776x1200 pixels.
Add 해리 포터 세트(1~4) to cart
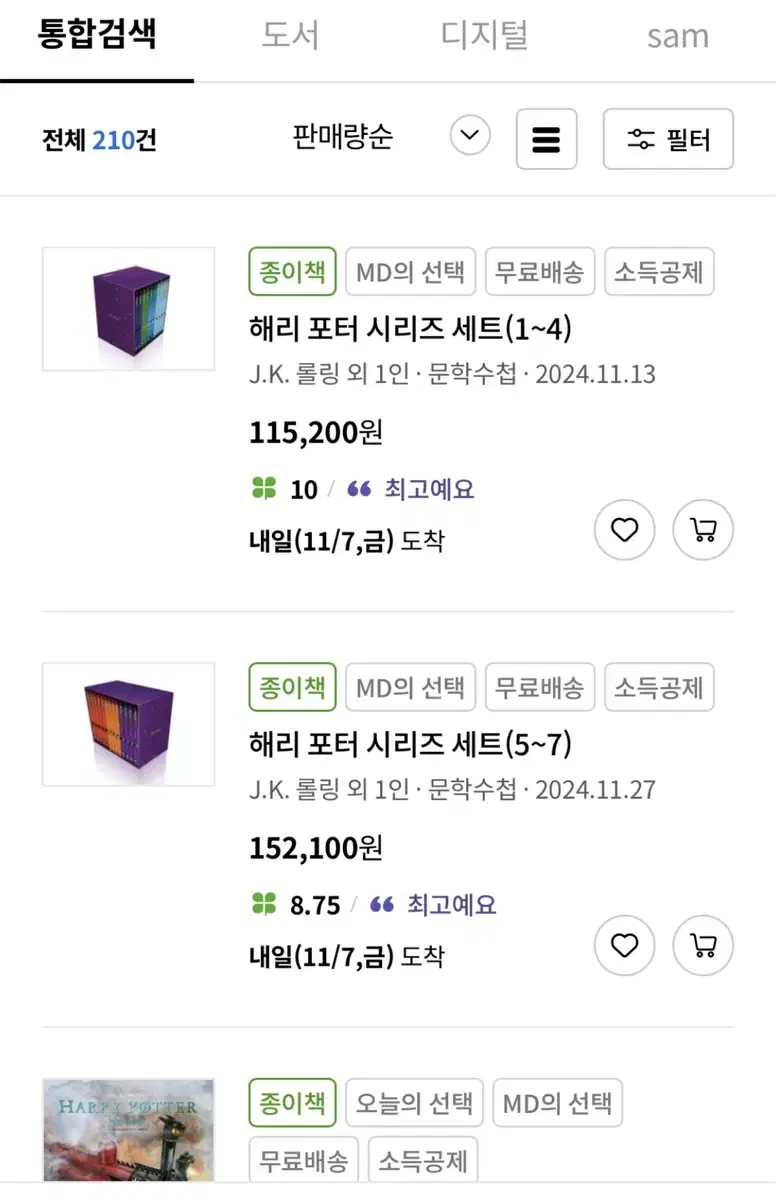[703, 530]
